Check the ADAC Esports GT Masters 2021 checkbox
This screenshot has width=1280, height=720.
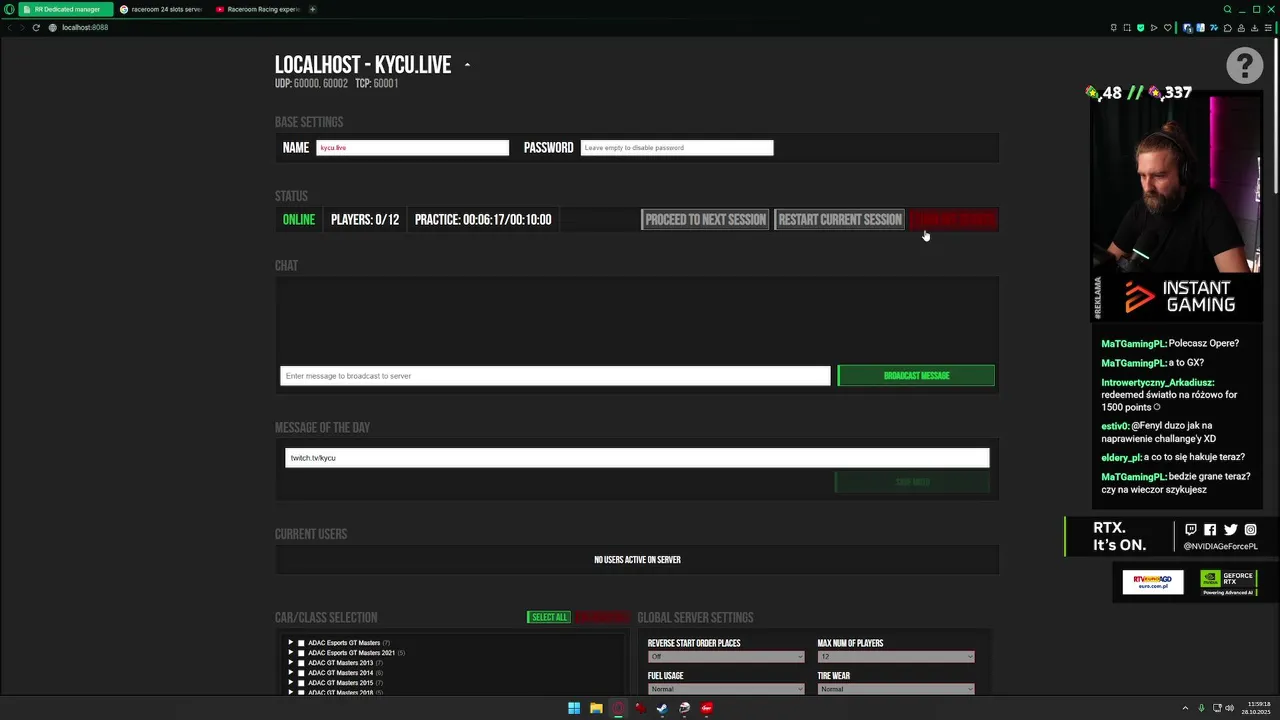click(301, 653)
